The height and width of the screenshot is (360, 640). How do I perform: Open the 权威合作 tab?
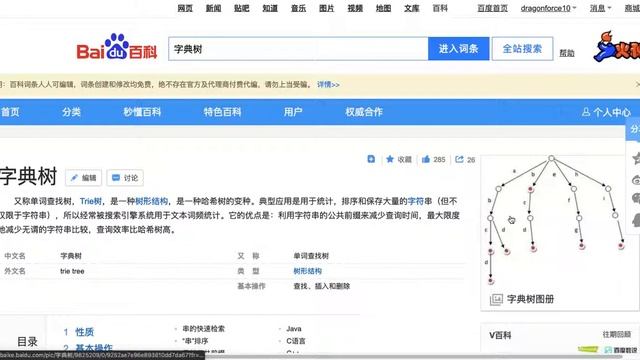[364, 112]
